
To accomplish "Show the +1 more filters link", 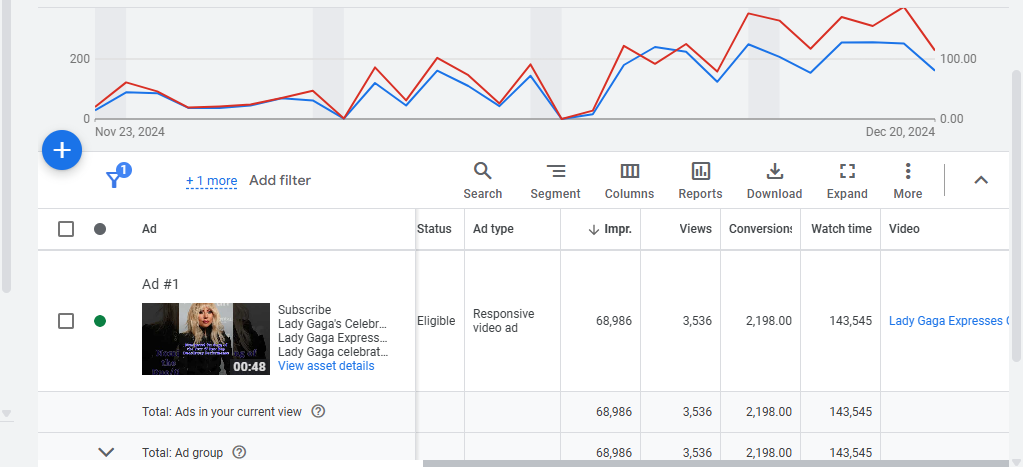I will (x=211, y=181).
